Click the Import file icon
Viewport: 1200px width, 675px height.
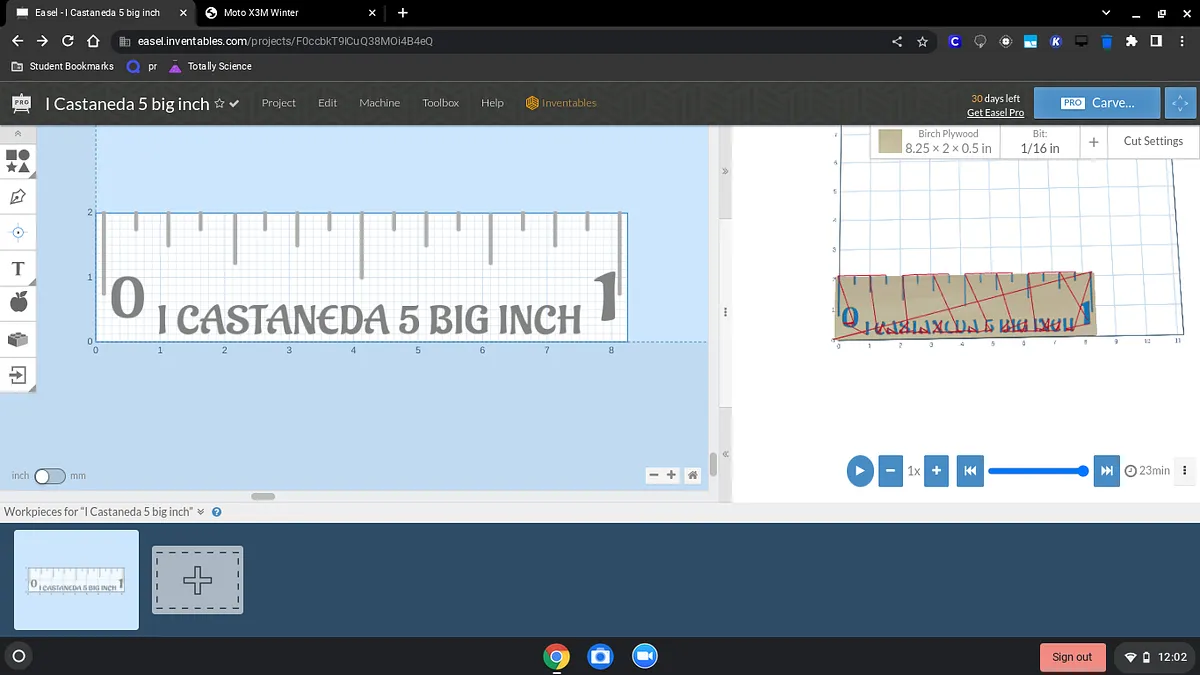[17, 375]
